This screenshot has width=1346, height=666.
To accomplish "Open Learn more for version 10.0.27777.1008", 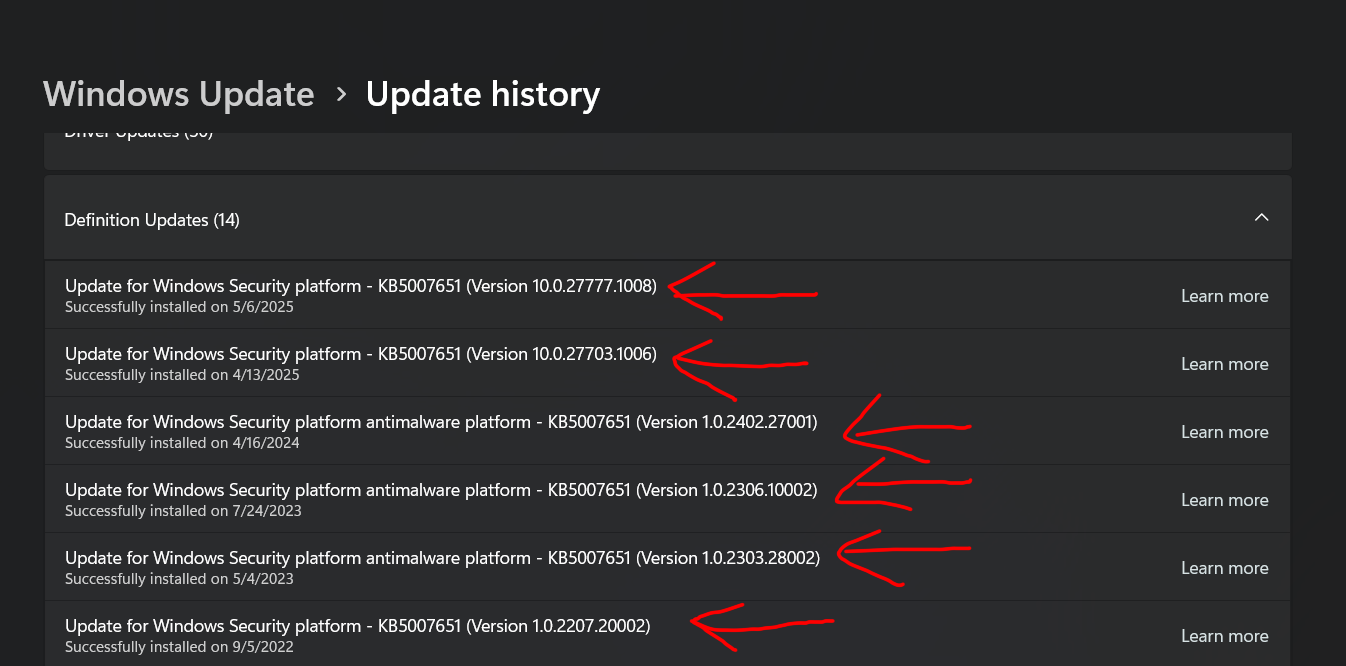I will pos(1224,296).
